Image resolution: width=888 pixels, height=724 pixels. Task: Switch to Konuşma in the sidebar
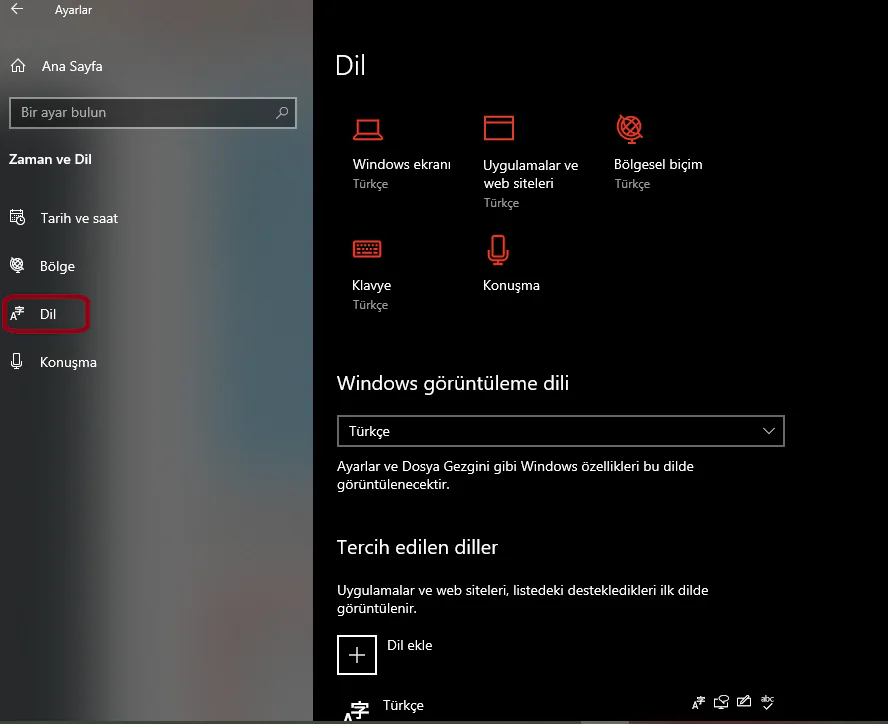click(68, 362)
